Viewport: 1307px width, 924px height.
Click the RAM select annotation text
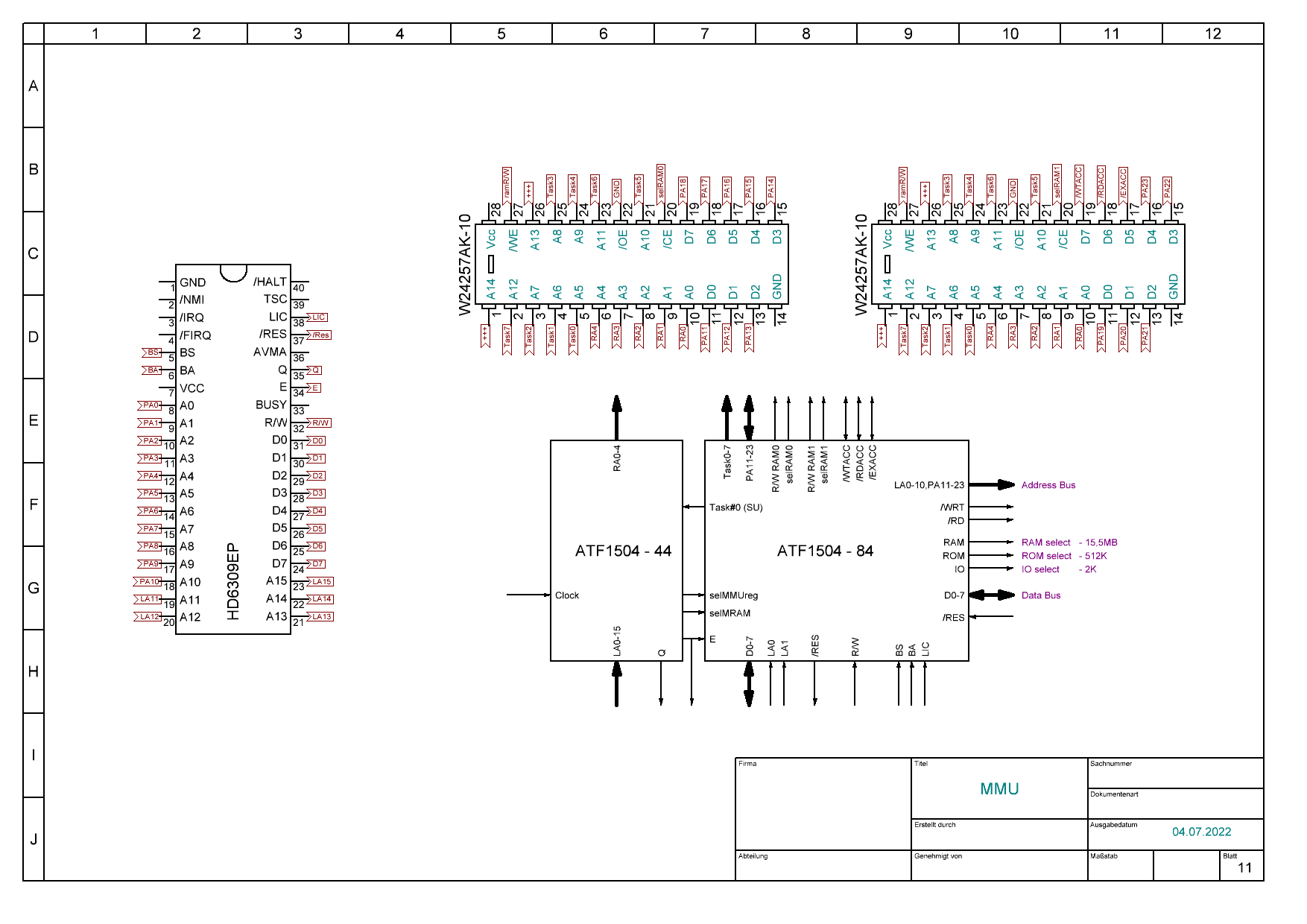tap(1045, 542)
